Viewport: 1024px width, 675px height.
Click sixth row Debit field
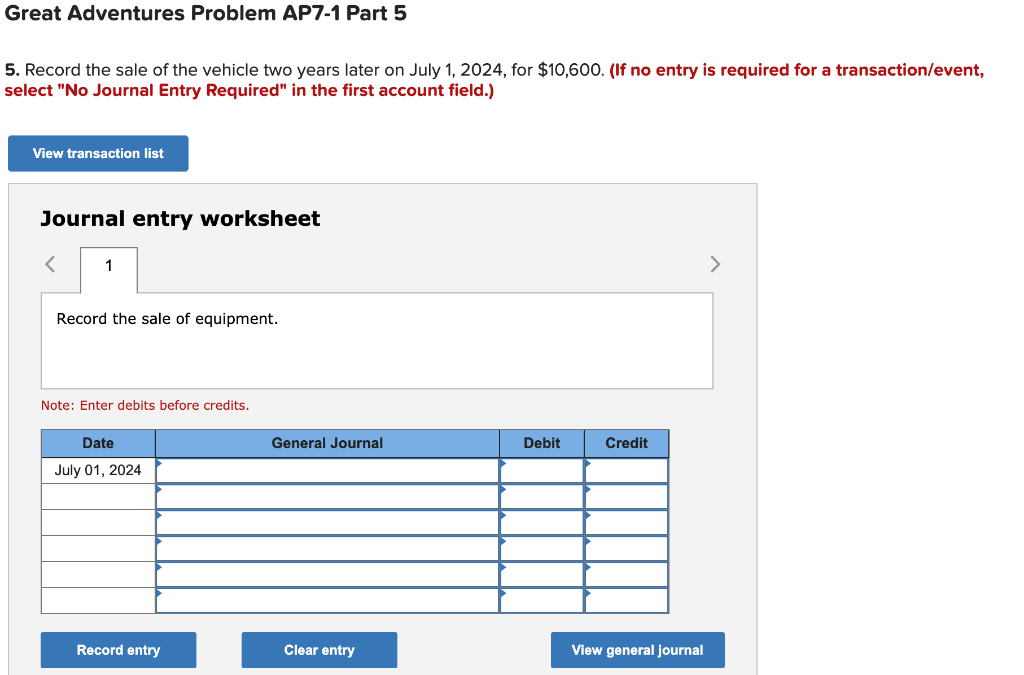(x=541, y=601)
